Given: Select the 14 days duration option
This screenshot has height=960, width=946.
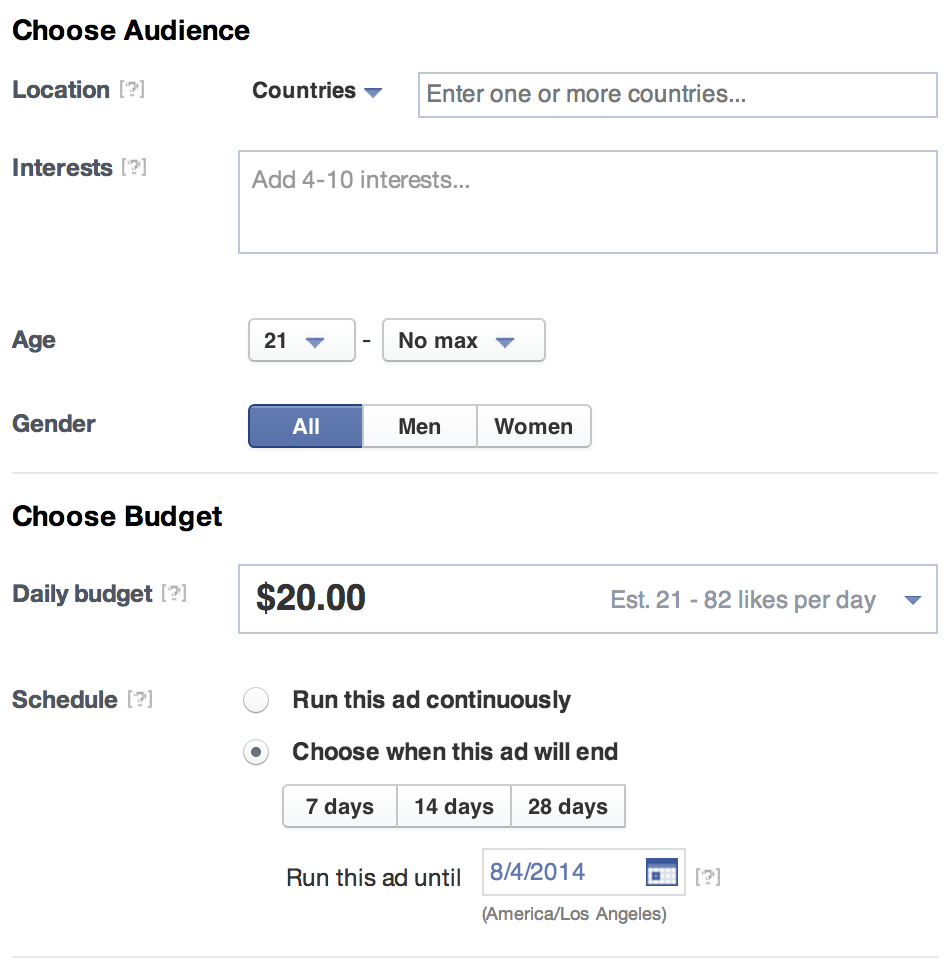Looking at the screenshot, I should [x=453, y=806].
